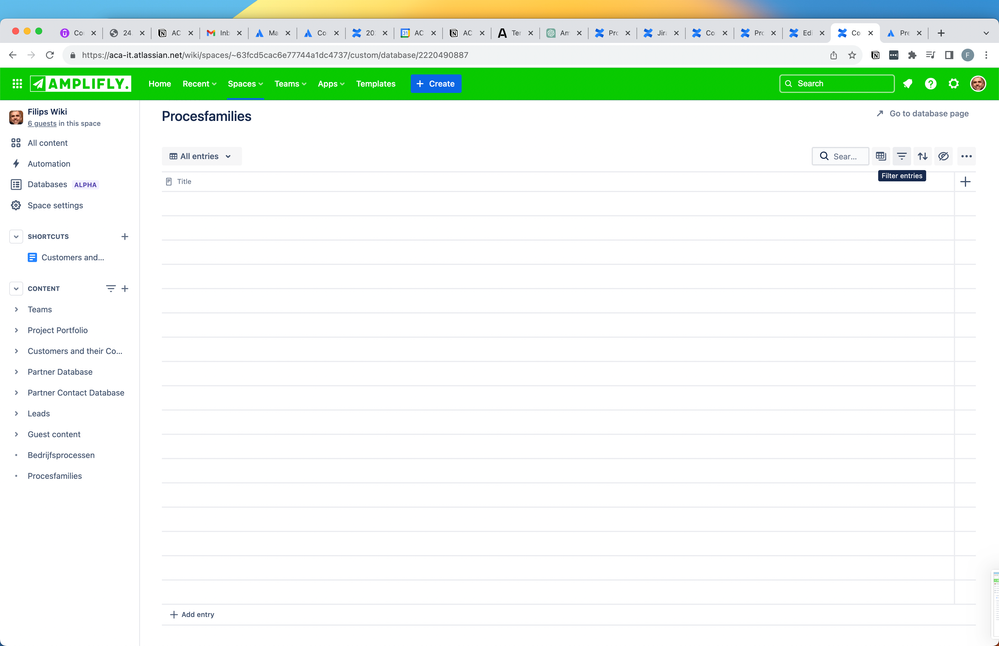Open the browser extensions puzzle icon
Screen dimensions: 999x646
pyautogui.click(x=912, y=55)
